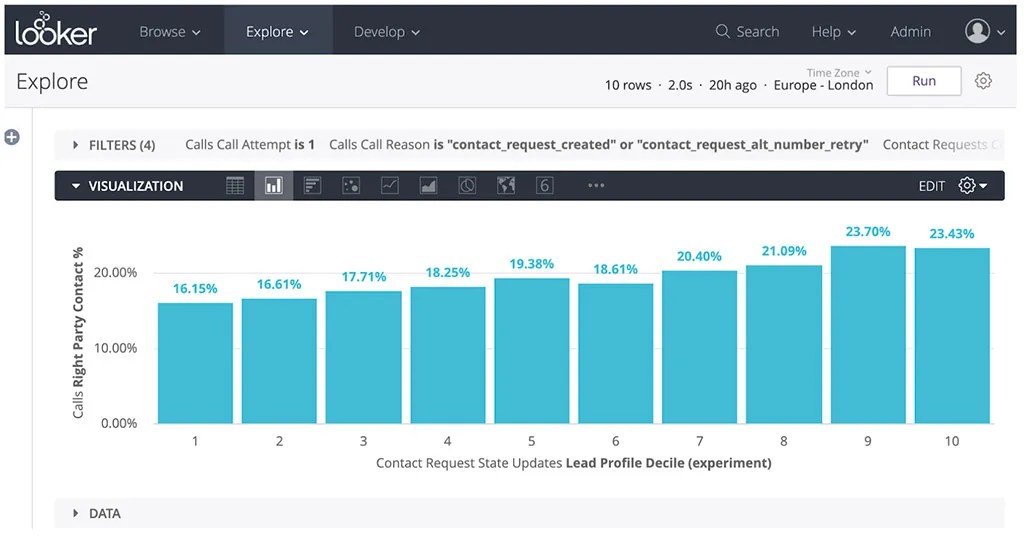Image resolution: width=1024 pixels, height=542 pixels.
Task: Click the 21.09% bar for decile 8
Action: click(784, 345)
